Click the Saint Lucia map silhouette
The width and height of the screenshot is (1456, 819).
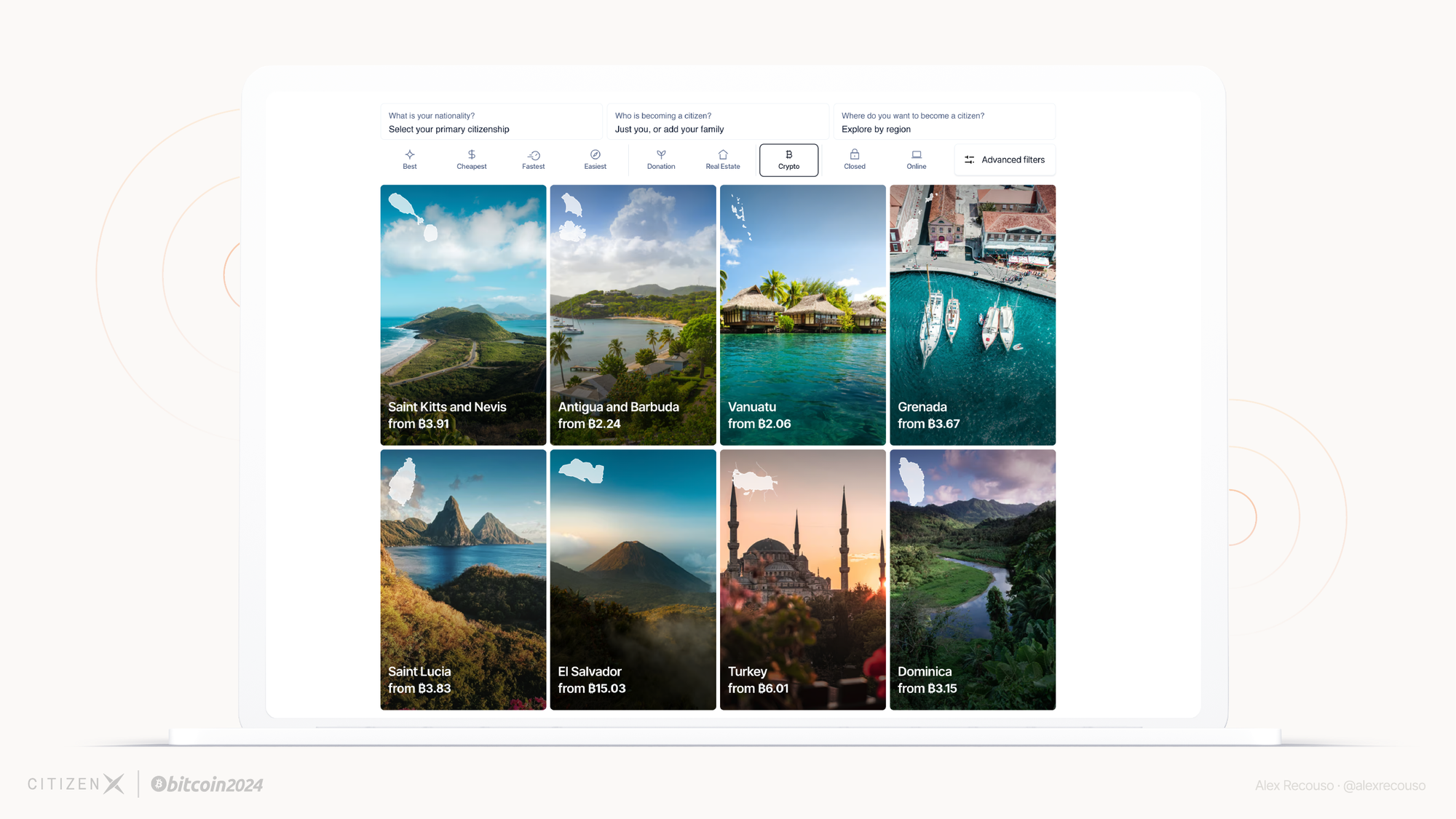(x=402, y=481)
